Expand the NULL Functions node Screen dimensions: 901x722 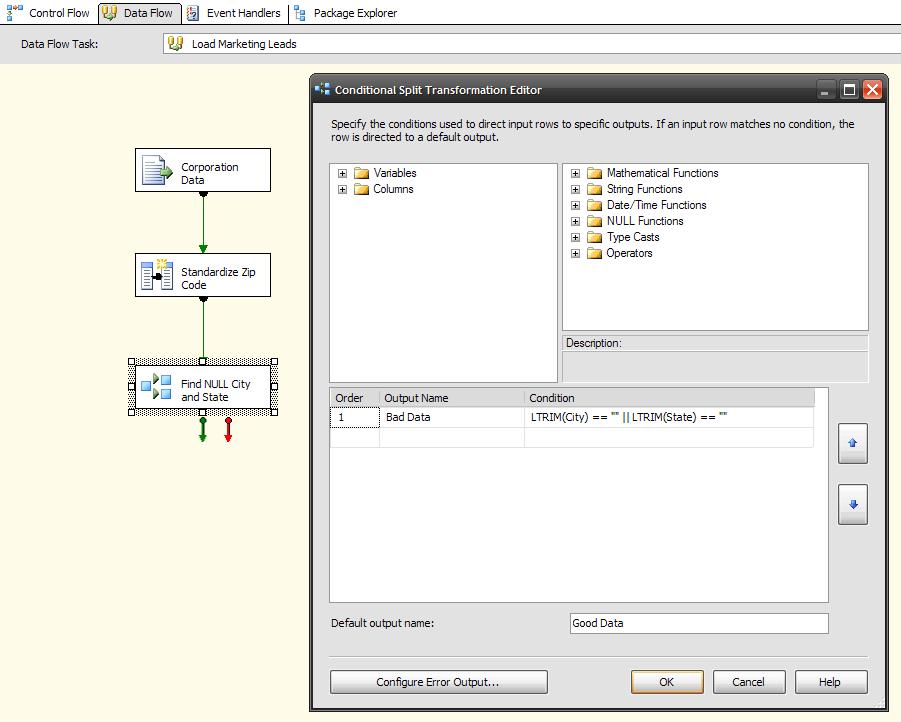(x=575, y=221)
